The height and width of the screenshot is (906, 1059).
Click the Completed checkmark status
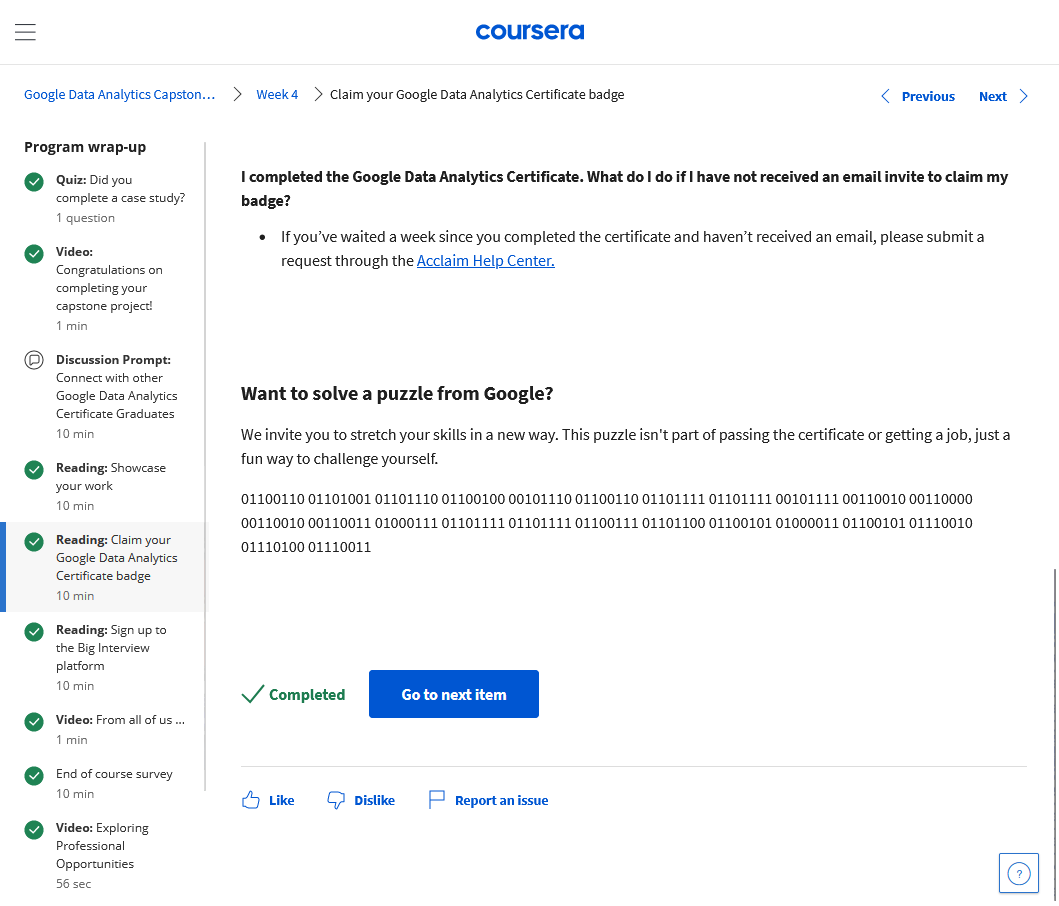click(x=293, y=694)
